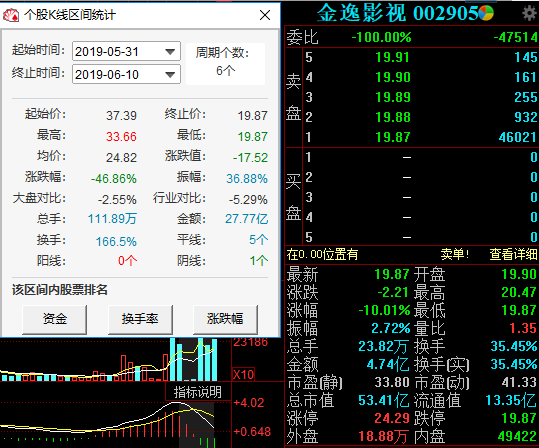Select sell level 2 price 19.88
Image resolution: width=539 pixels, height=448 pixels.
(393, 117)
